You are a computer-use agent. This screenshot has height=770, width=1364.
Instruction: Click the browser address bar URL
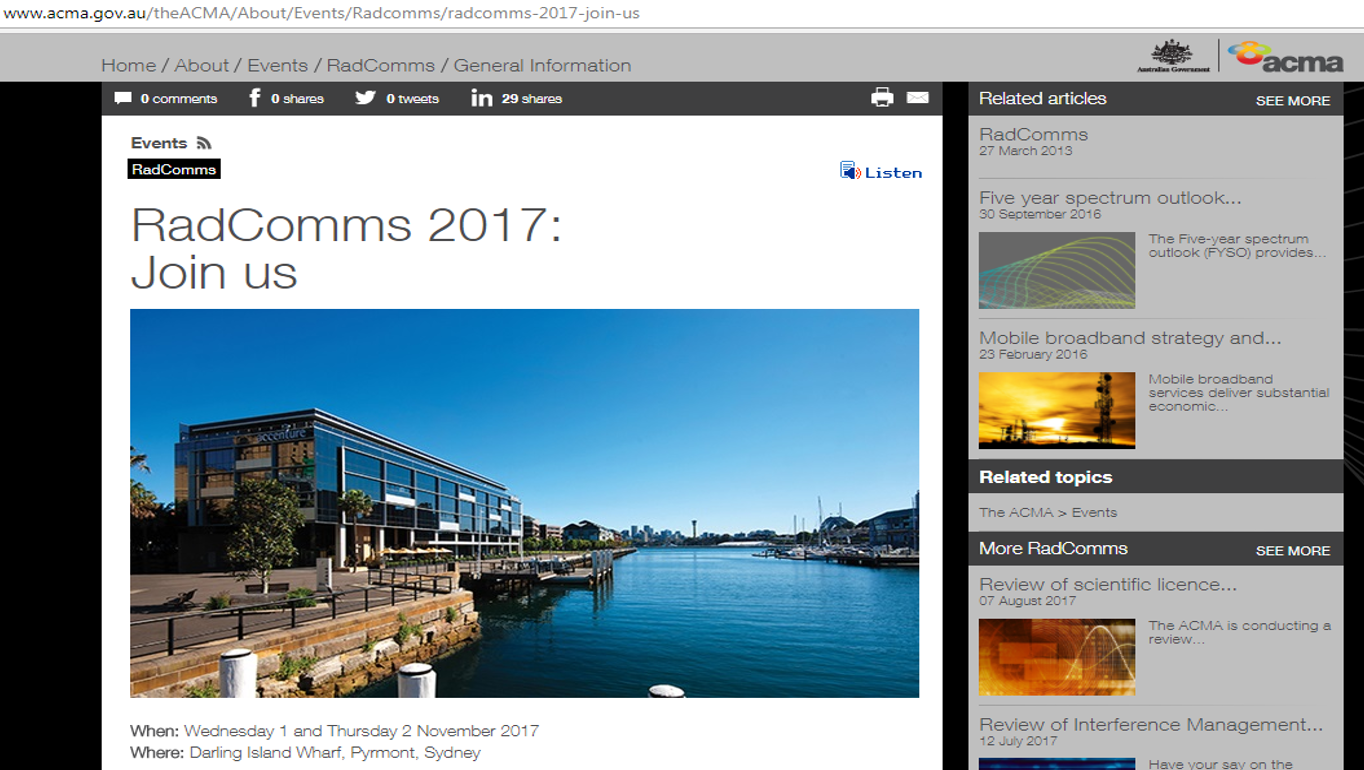click(321, 13)
